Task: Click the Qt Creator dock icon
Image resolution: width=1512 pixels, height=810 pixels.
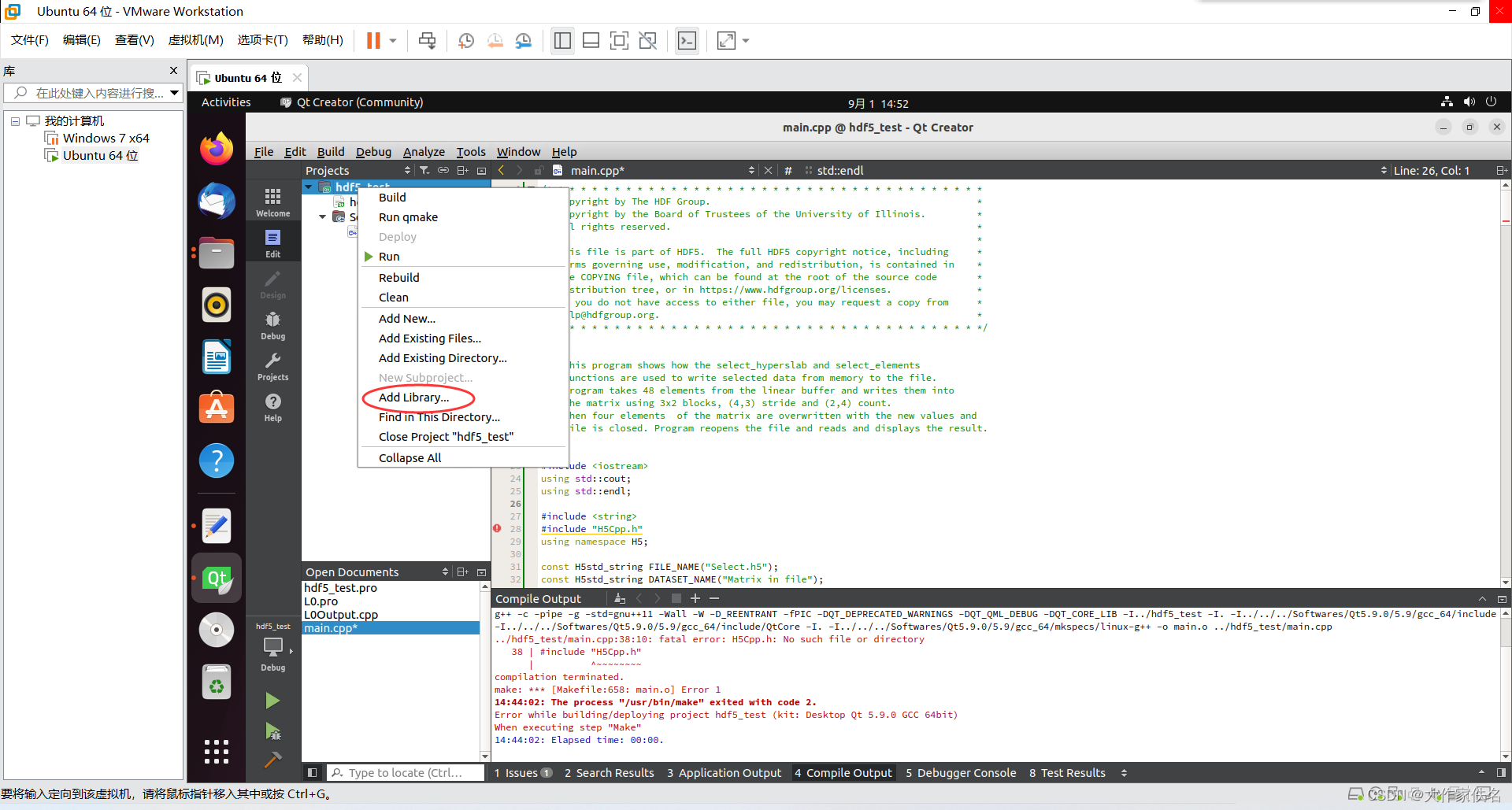Action: 217,579
